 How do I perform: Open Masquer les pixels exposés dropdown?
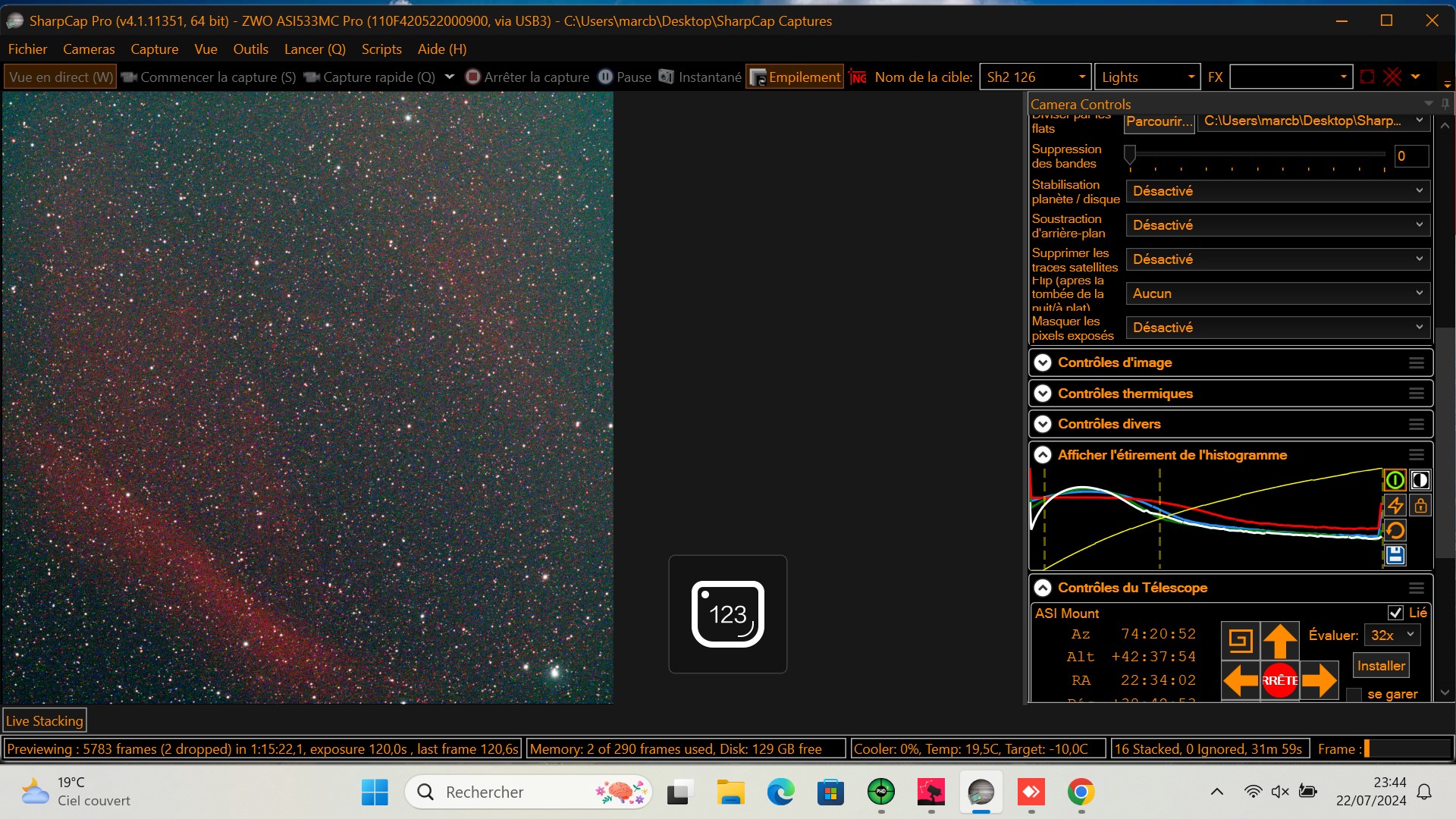1278,328
